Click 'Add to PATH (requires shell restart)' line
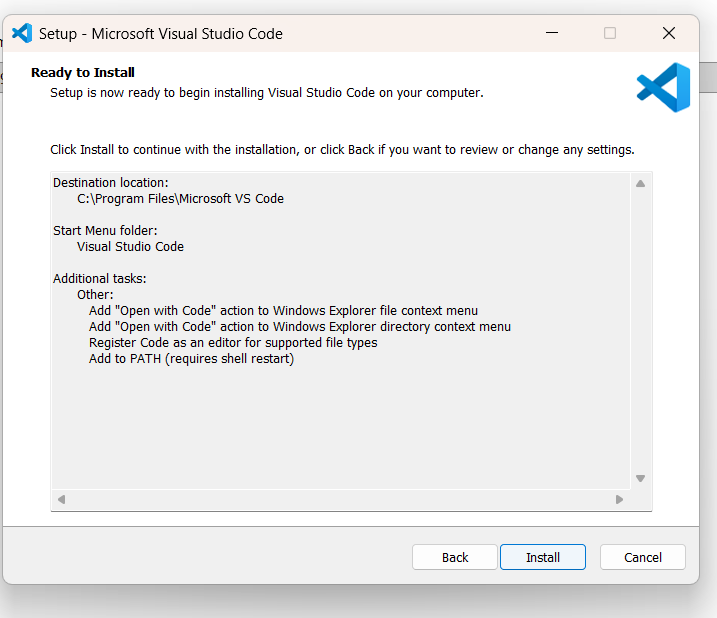The width and height of the screenshot is (717, 618). point(192,359)
